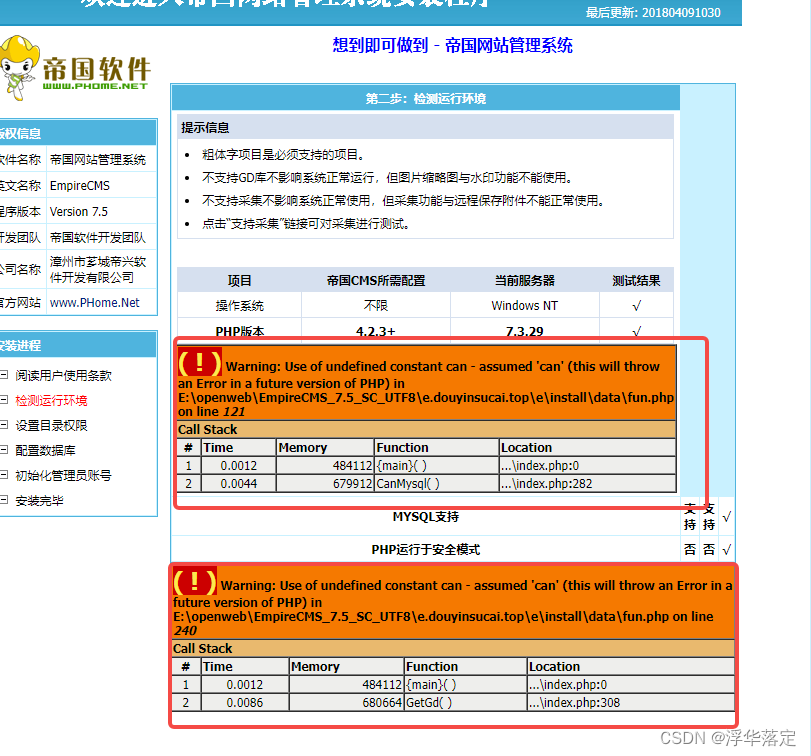Click the 点击"支持采集"链接可对采集进行测试 tip line
811x756 pixels.
tap(306, 224)
